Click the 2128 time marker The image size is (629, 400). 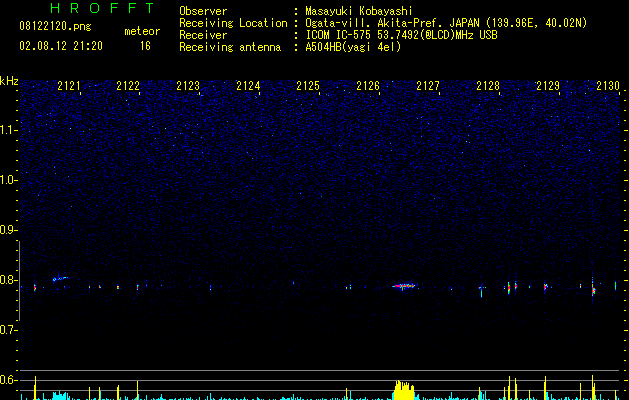click(488, 86)
